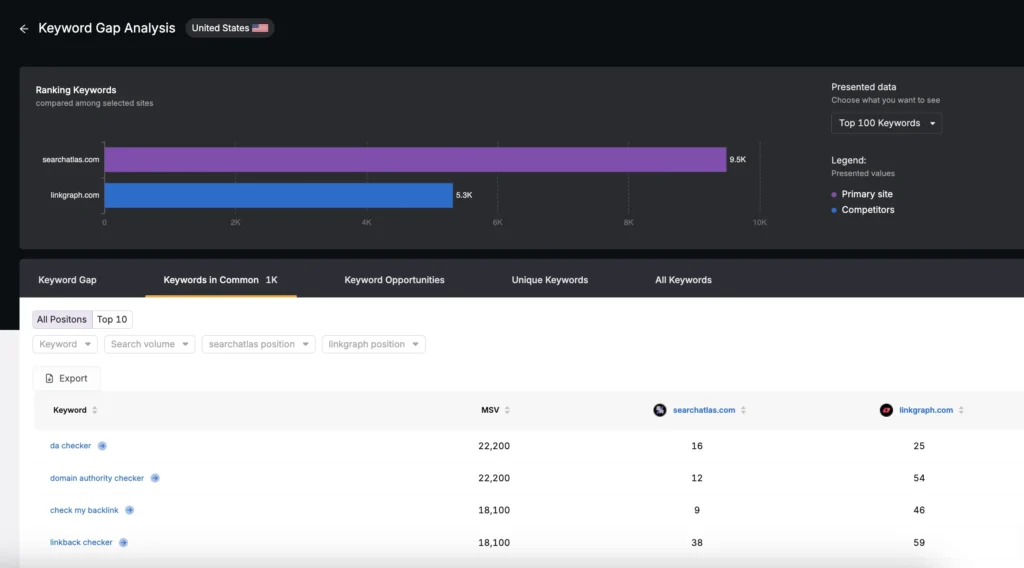The image size is (1024, 568).
Task: Click the purple searchatlas.com bar in chart
Action: pyautogui.click(x=414, y=160)
